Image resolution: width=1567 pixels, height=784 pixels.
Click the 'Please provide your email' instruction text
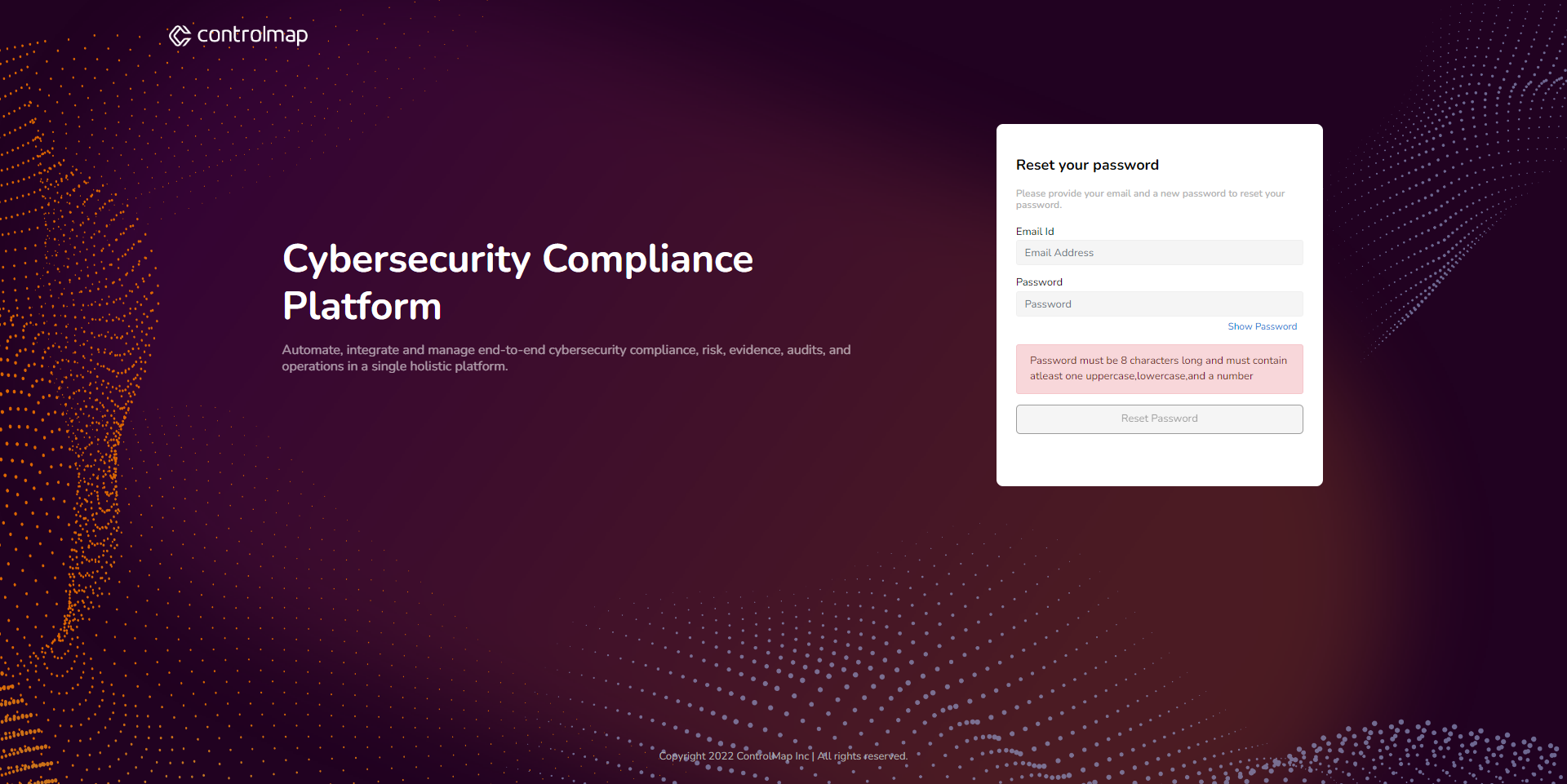(x=1150, y=199)
